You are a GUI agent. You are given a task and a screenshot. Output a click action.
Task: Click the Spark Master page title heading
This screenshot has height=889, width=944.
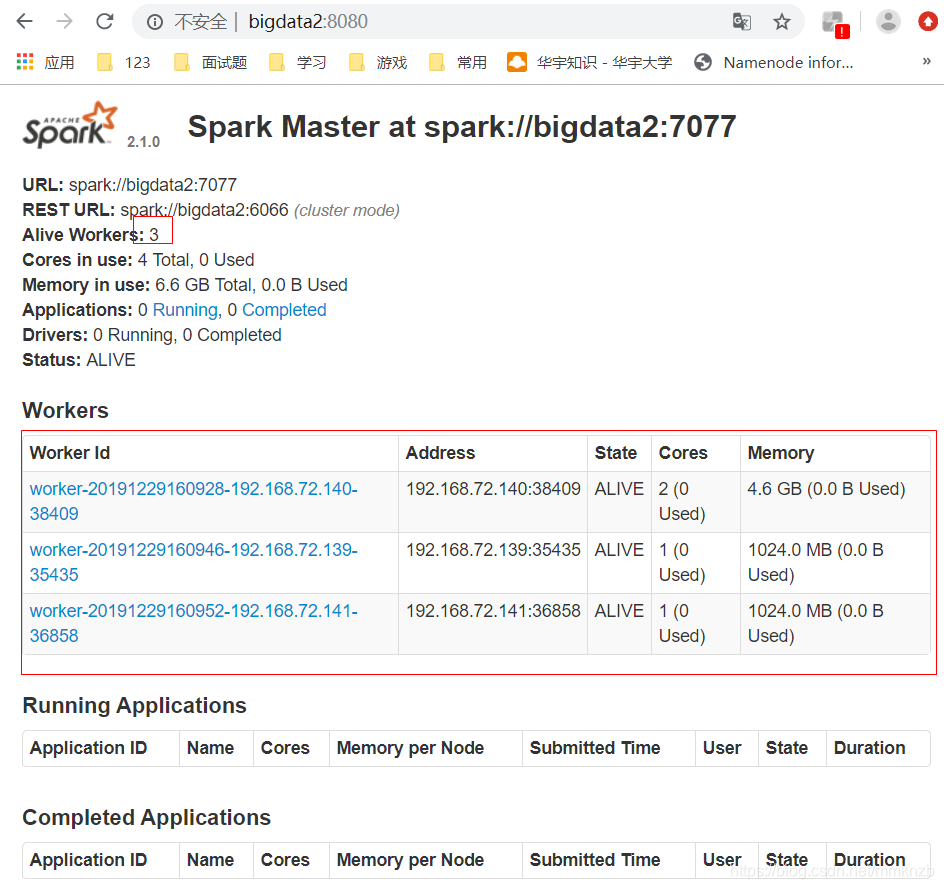click(462, 126)
